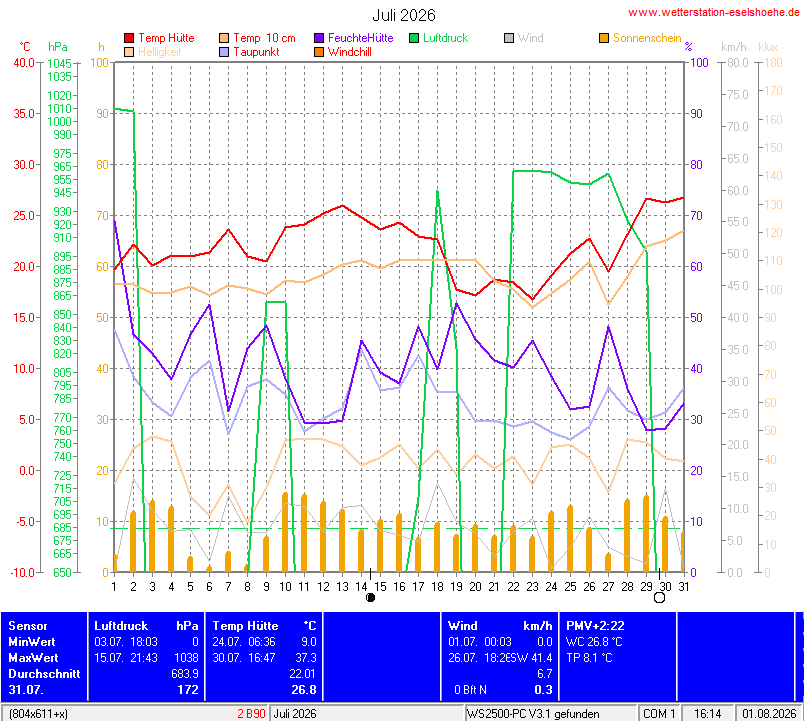
Task: Click the 'Windchill' legend label
Action: click(x=350, y=52)
